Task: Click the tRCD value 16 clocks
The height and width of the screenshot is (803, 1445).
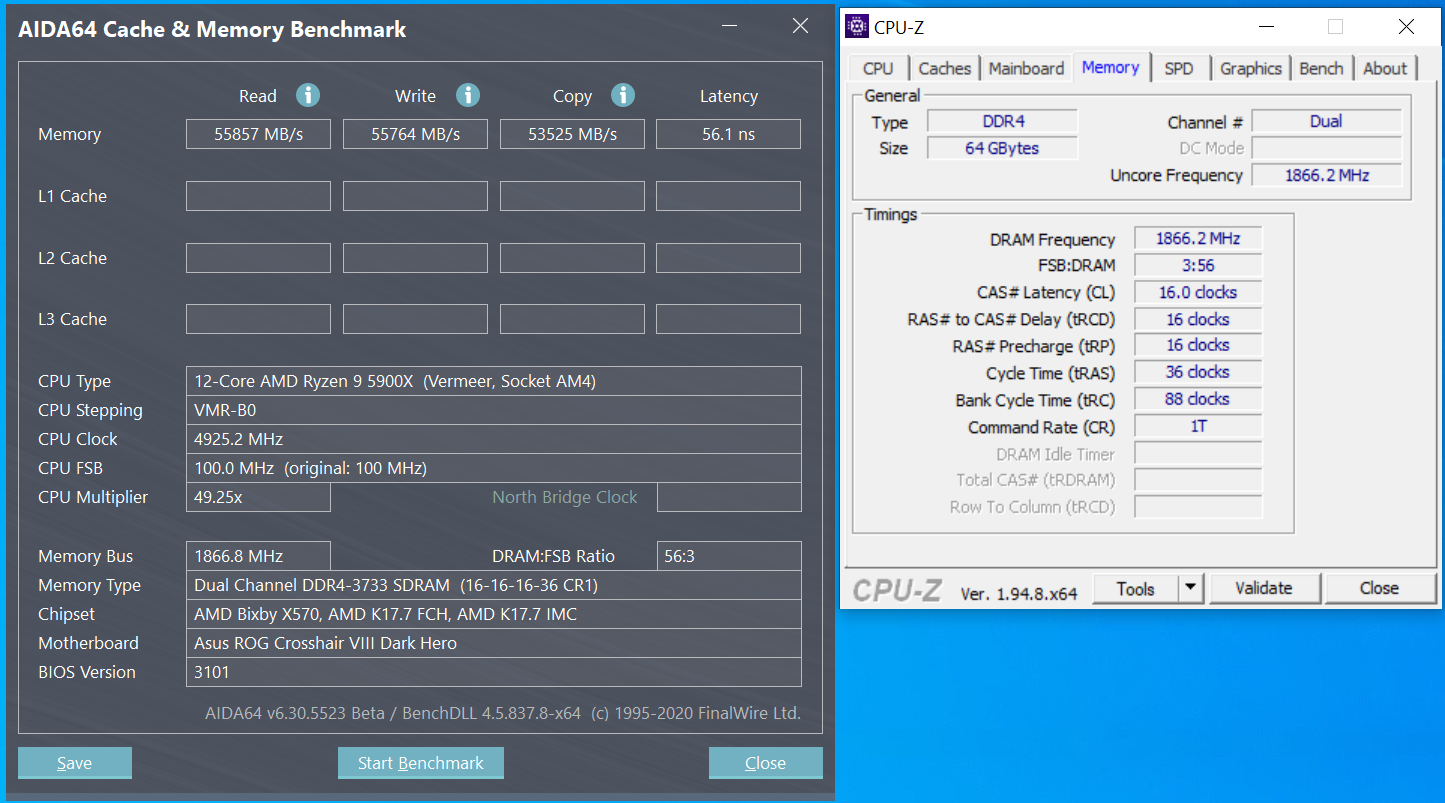Action: pyautogui.click(x=1198, y=319)
